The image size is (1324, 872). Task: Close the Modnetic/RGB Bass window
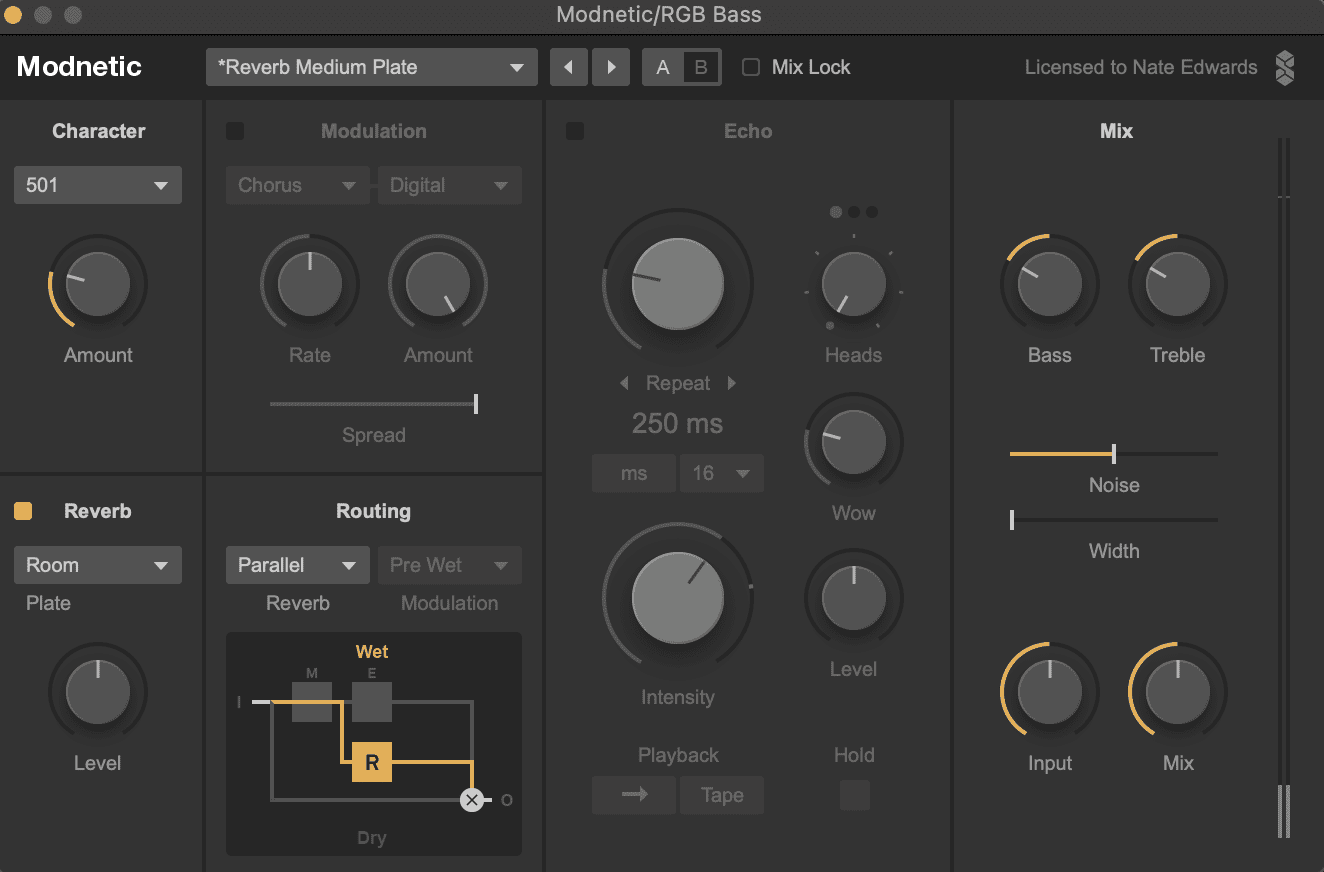tap(14, 15)
